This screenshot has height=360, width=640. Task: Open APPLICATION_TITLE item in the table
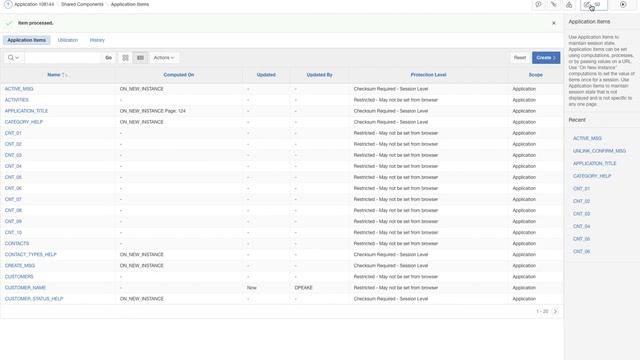tap(27, 111)
